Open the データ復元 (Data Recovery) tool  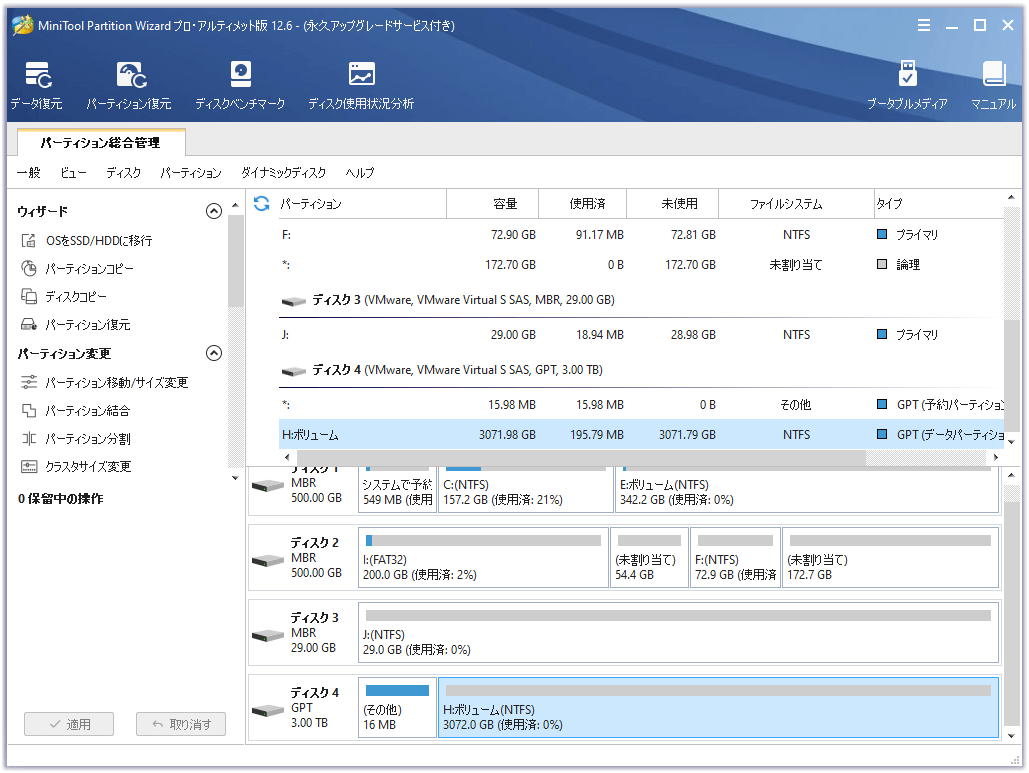[x=37, y=84]
